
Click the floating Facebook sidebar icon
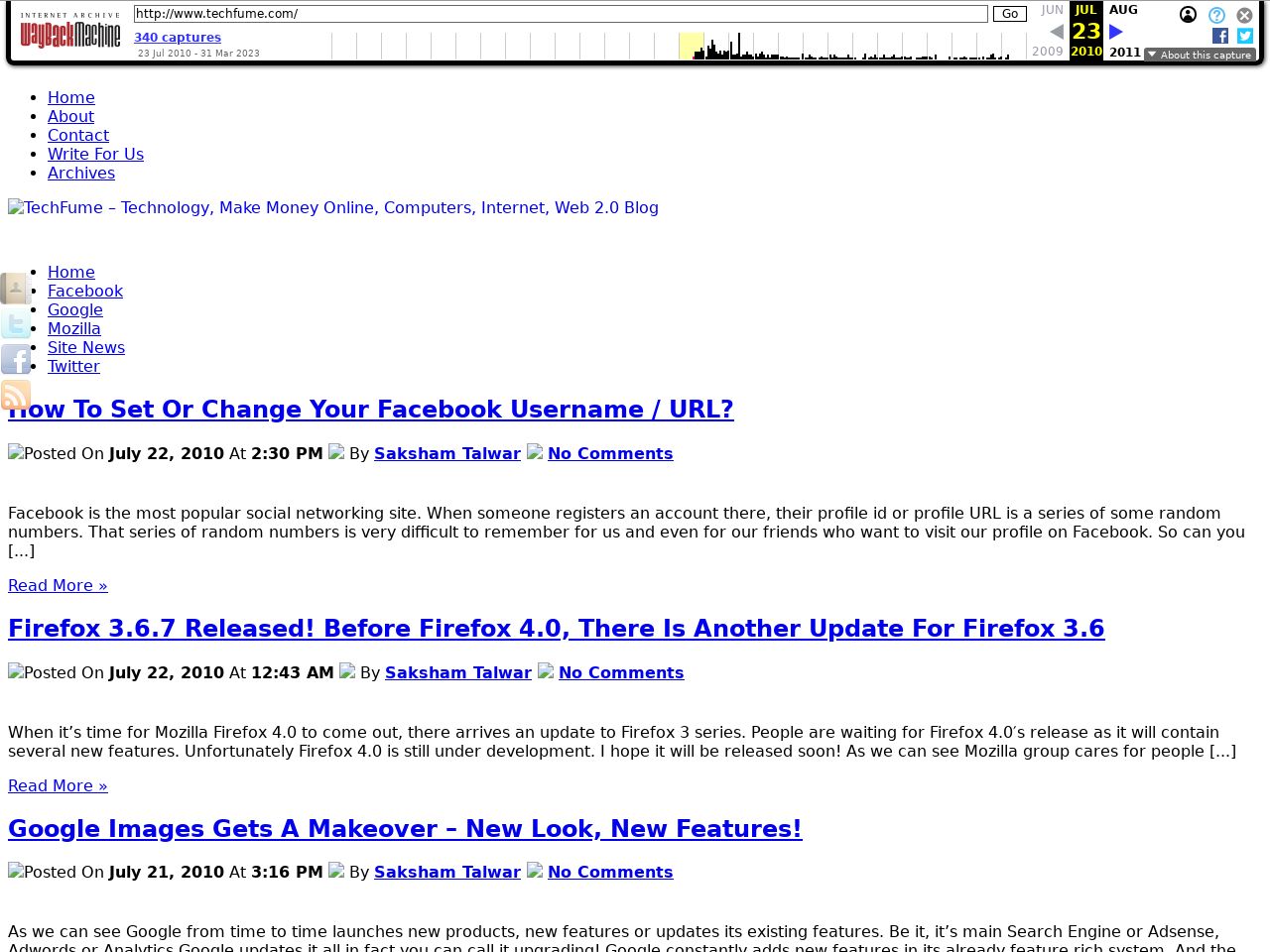(16, 359)
